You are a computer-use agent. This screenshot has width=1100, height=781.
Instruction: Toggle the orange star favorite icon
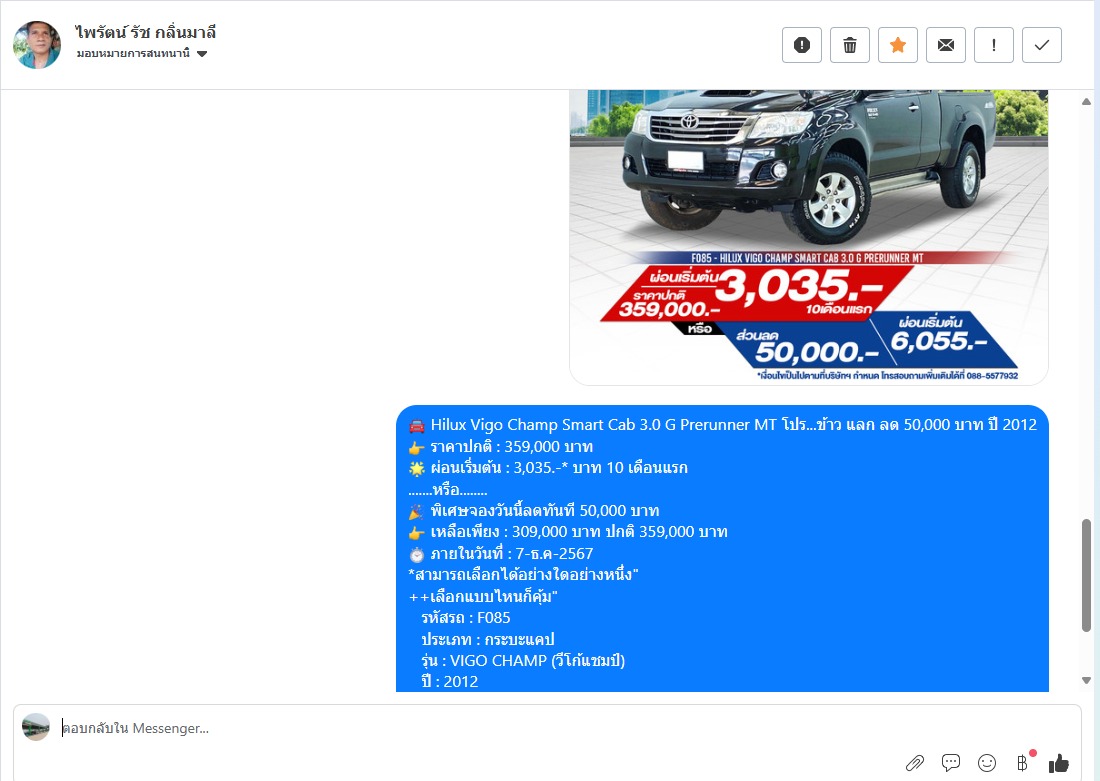898,45
